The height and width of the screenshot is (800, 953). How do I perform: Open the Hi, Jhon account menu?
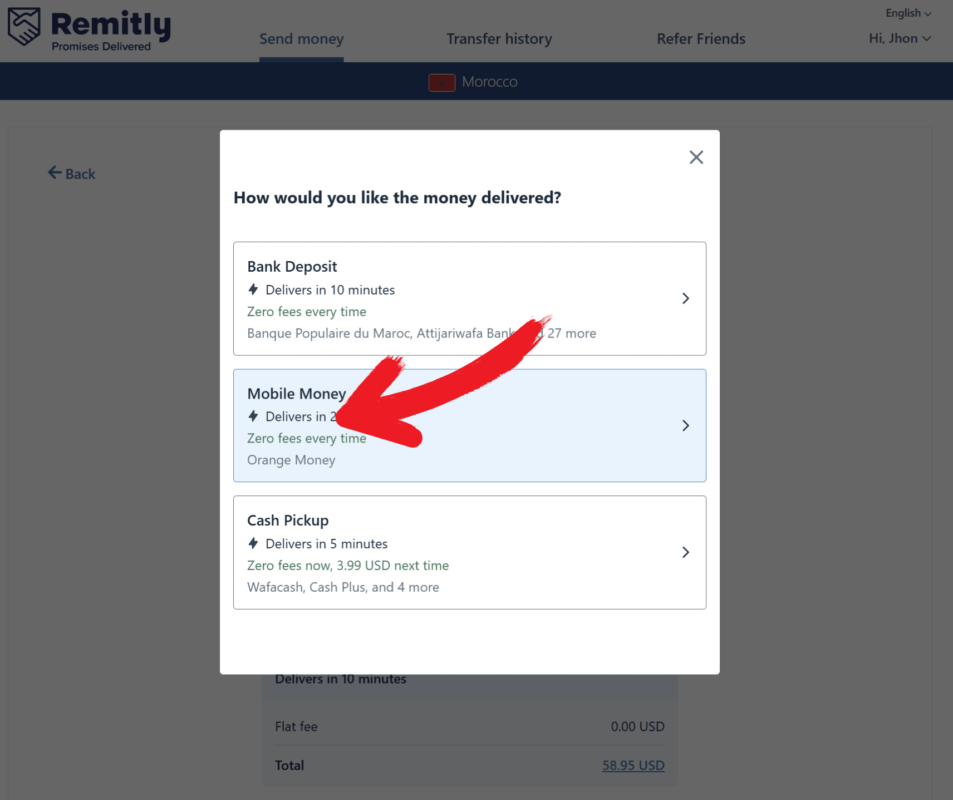(900, 38)
